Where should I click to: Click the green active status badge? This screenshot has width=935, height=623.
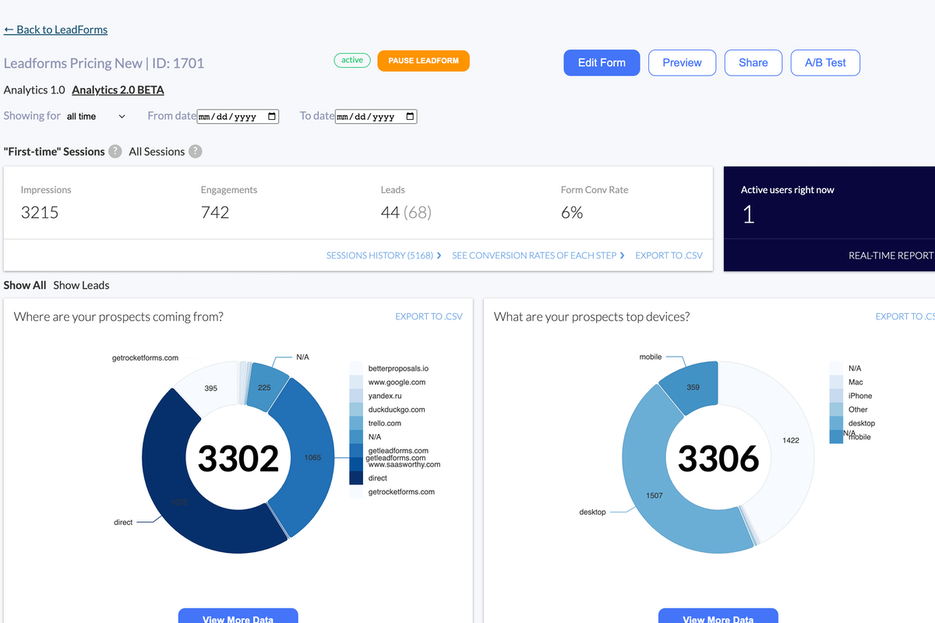(352, 61)
